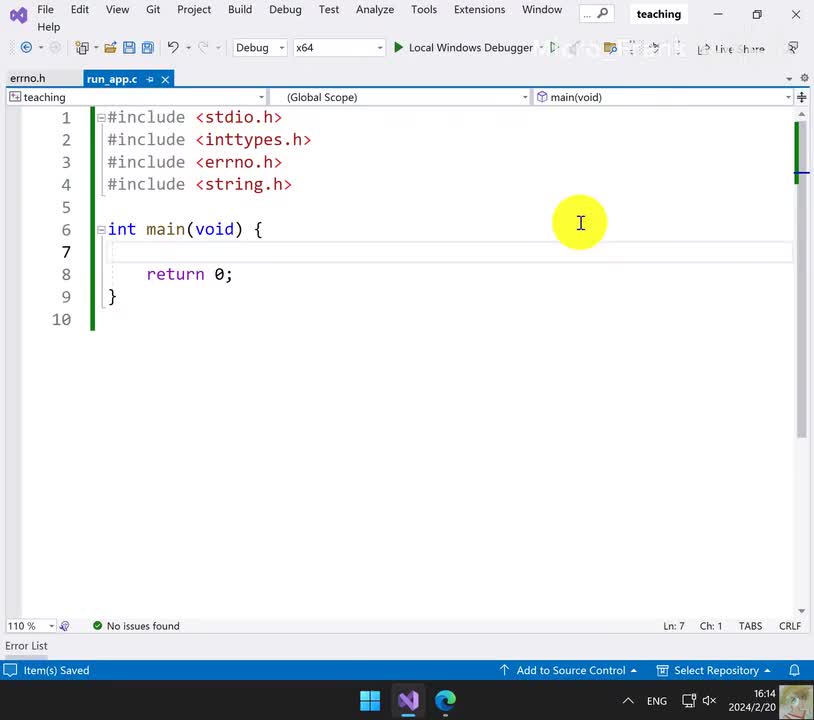
Task: Click the split editor window icon
Action: [802, 97]
